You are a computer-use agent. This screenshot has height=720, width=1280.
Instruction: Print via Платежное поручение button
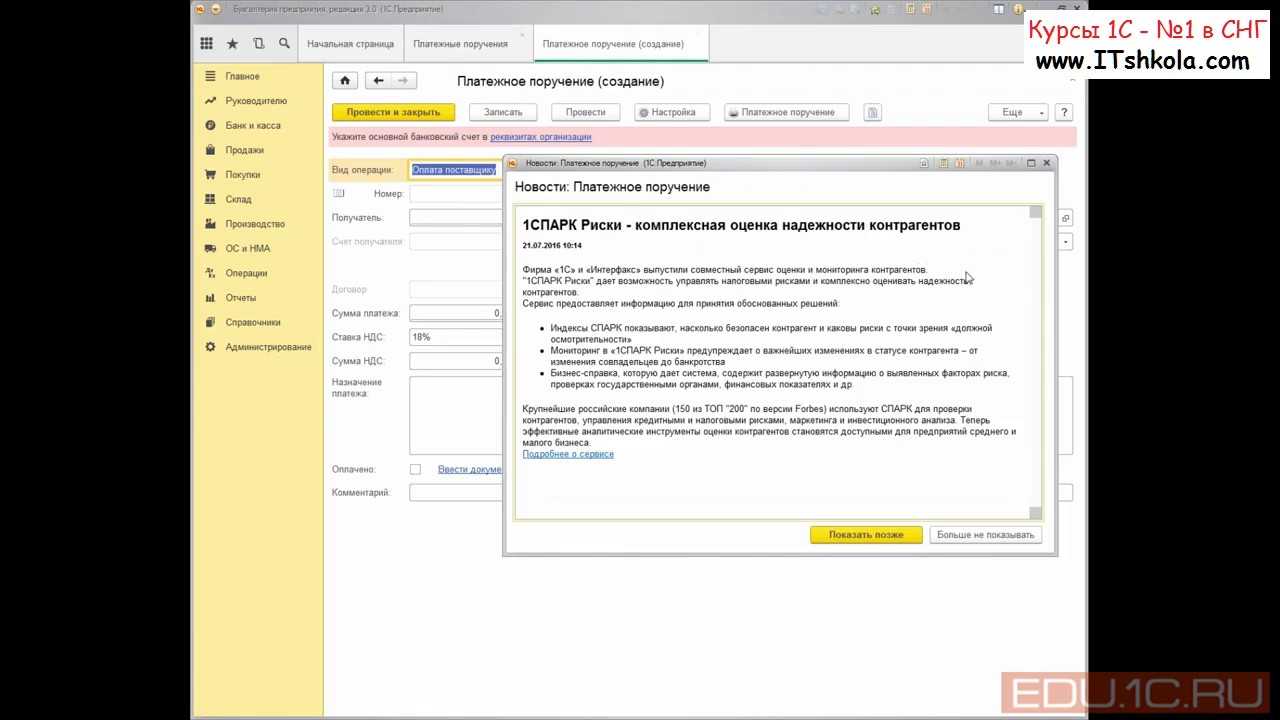pyautogui.click(x=787, y=112)
